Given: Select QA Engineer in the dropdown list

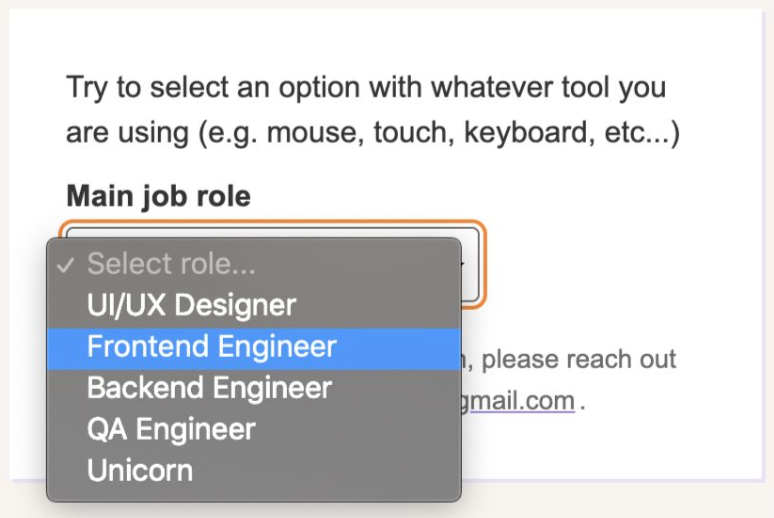Looking at the screenshot, I should click(x=171, y=429).
